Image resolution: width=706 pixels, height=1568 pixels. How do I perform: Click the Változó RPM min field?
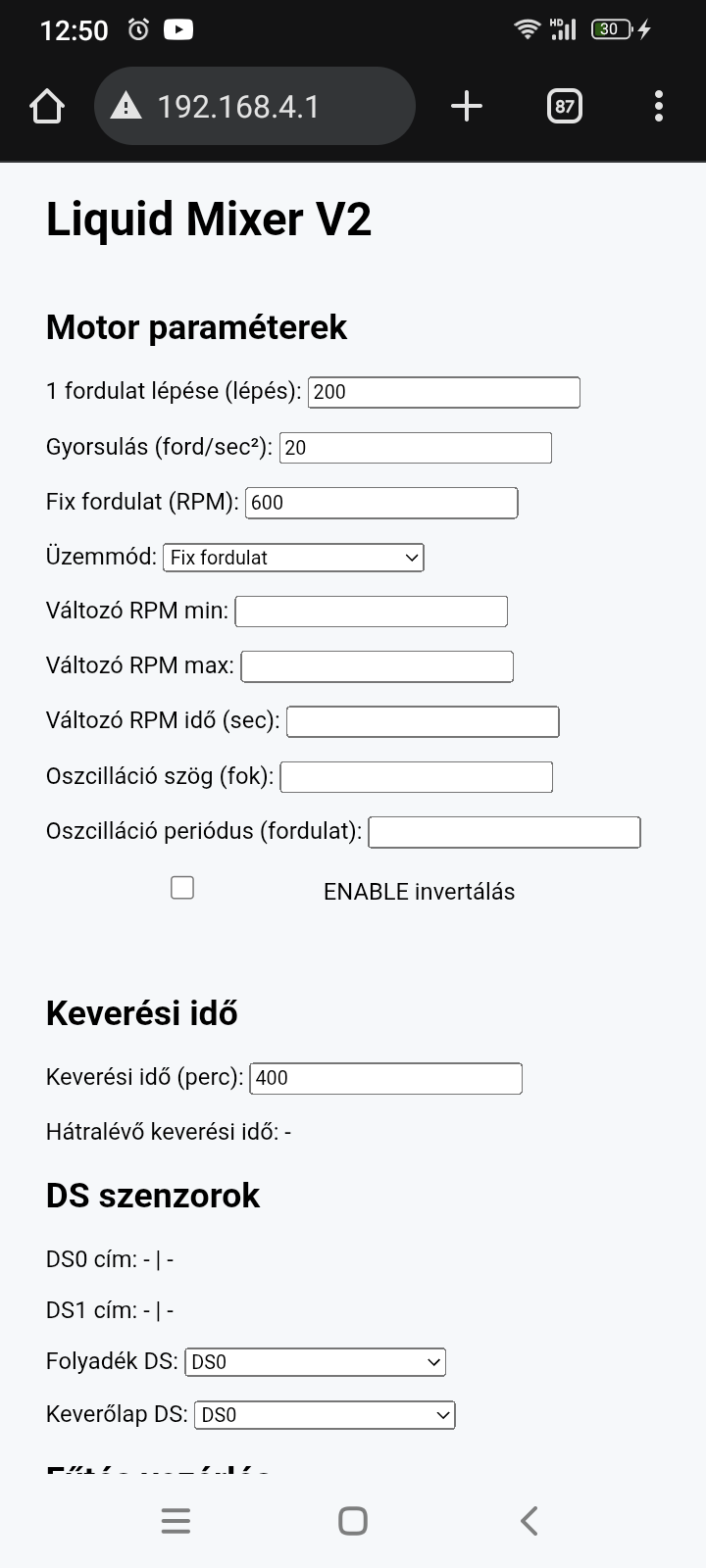372,612
